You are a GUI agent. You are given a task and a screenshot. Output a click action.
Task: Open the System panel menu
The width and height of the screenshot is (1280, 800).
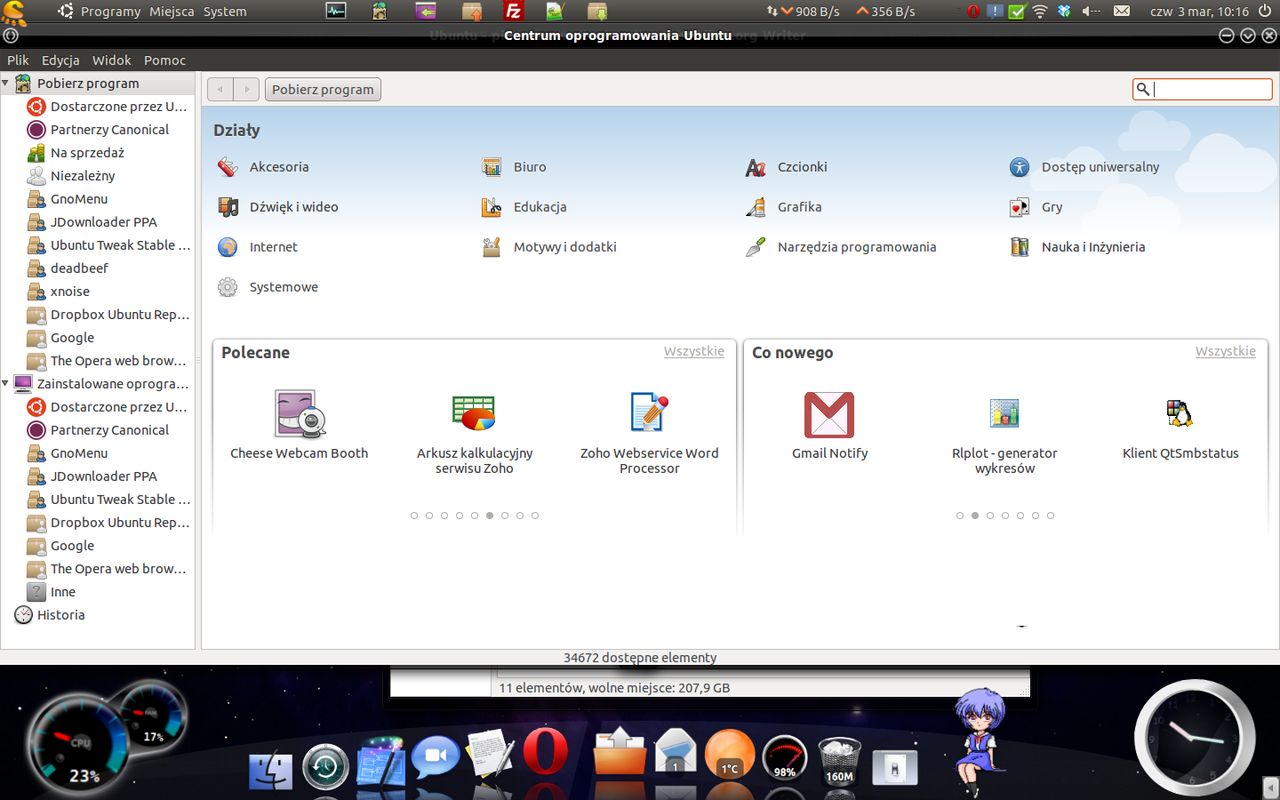pos(224,11)
